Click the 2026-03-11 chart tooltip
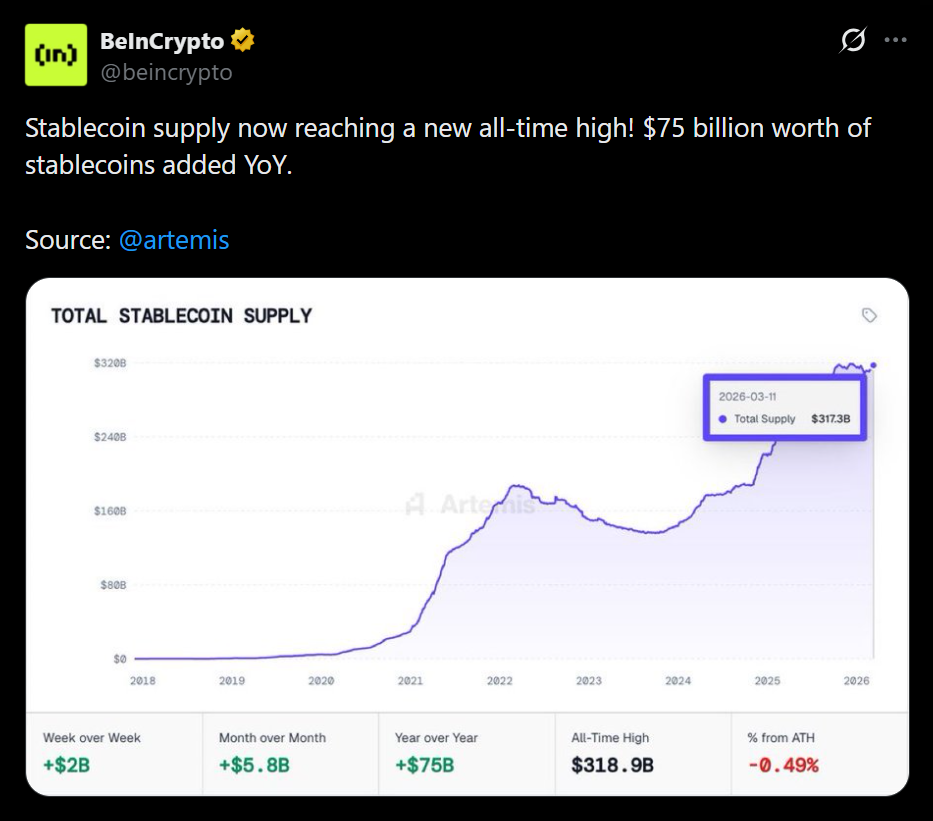 pyautogui.click(x=784, y=407)
